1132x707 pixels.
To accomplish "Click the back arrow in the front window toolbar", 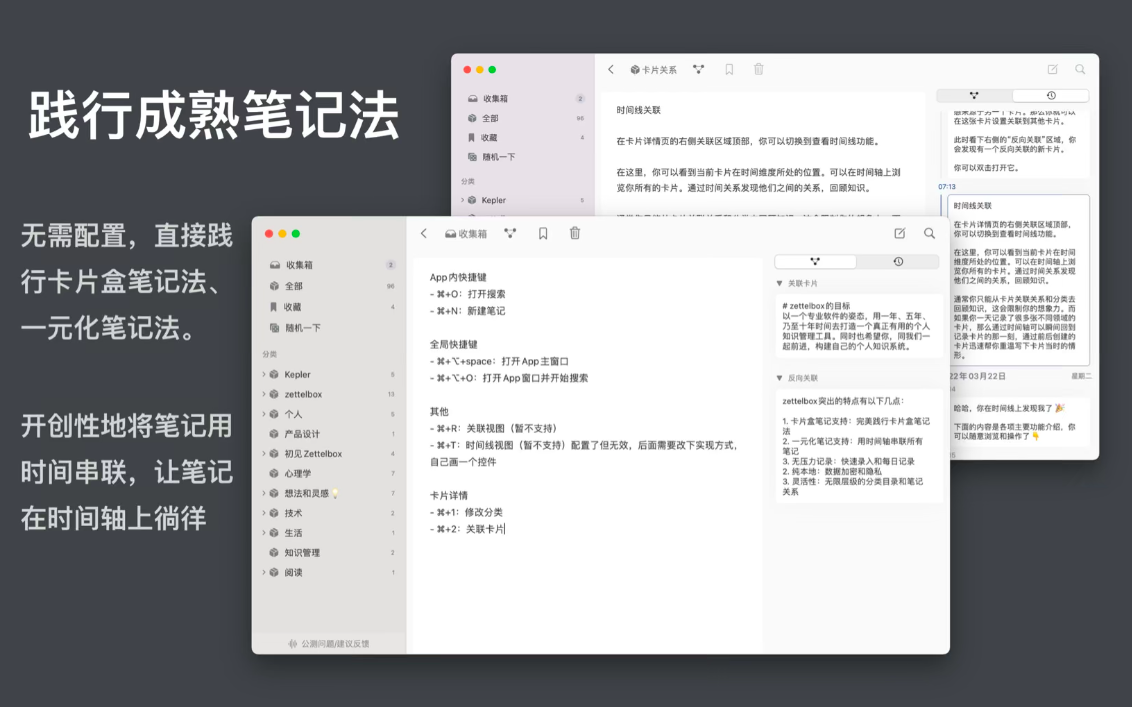I will [x=424, y=234].
